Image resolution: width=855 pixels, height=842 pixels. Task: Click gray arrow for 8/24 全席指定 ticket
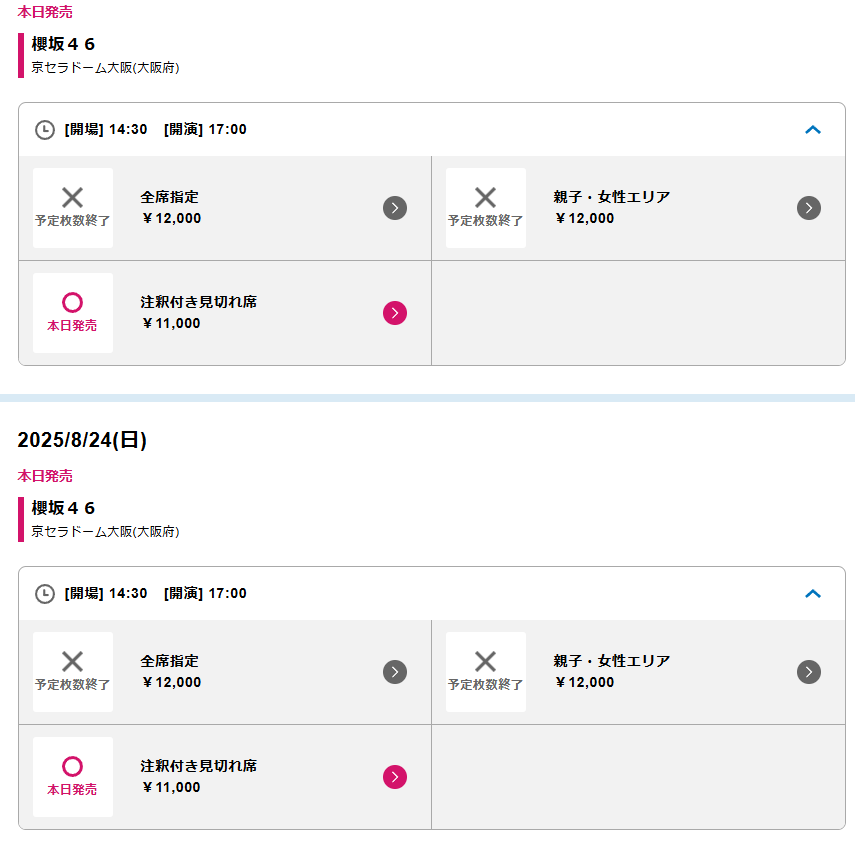pos(395,672)
